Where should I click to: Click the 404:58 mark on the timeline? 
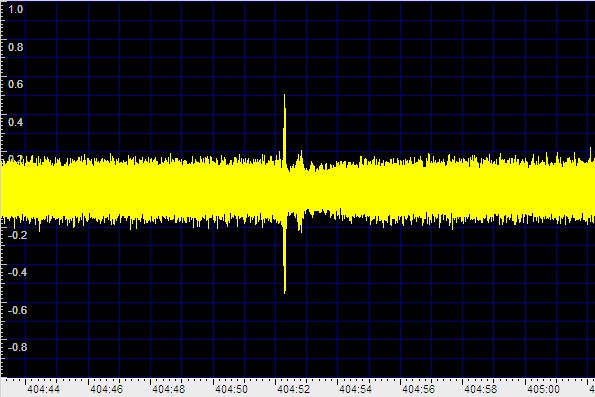(x=480, y=389)
